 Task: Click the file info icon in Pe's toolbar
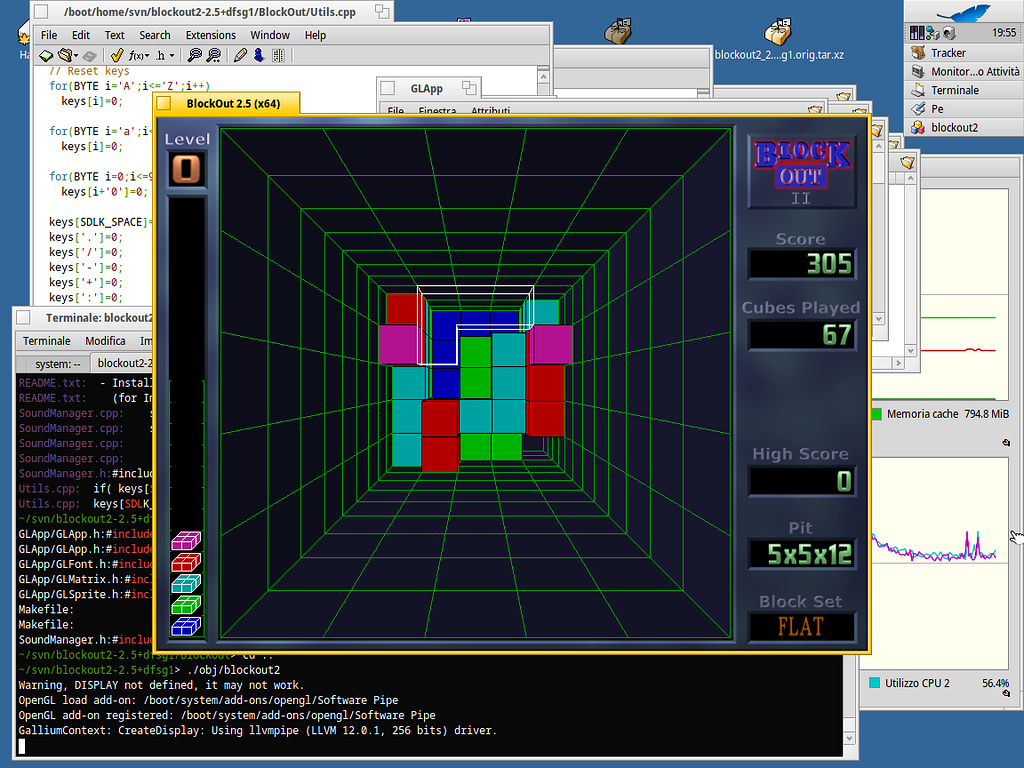pos(279,55)
